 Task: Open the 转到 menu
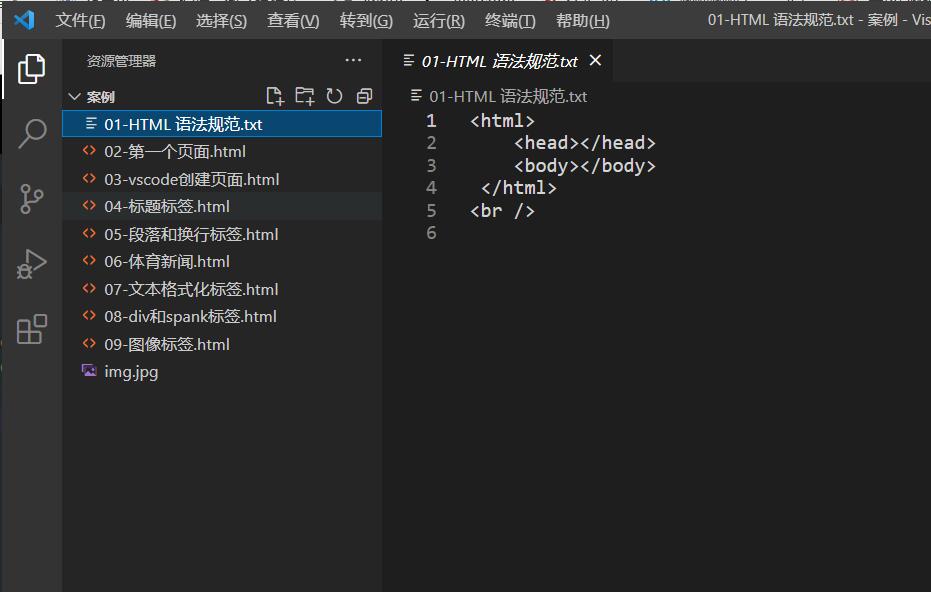[x=366, y=20]
